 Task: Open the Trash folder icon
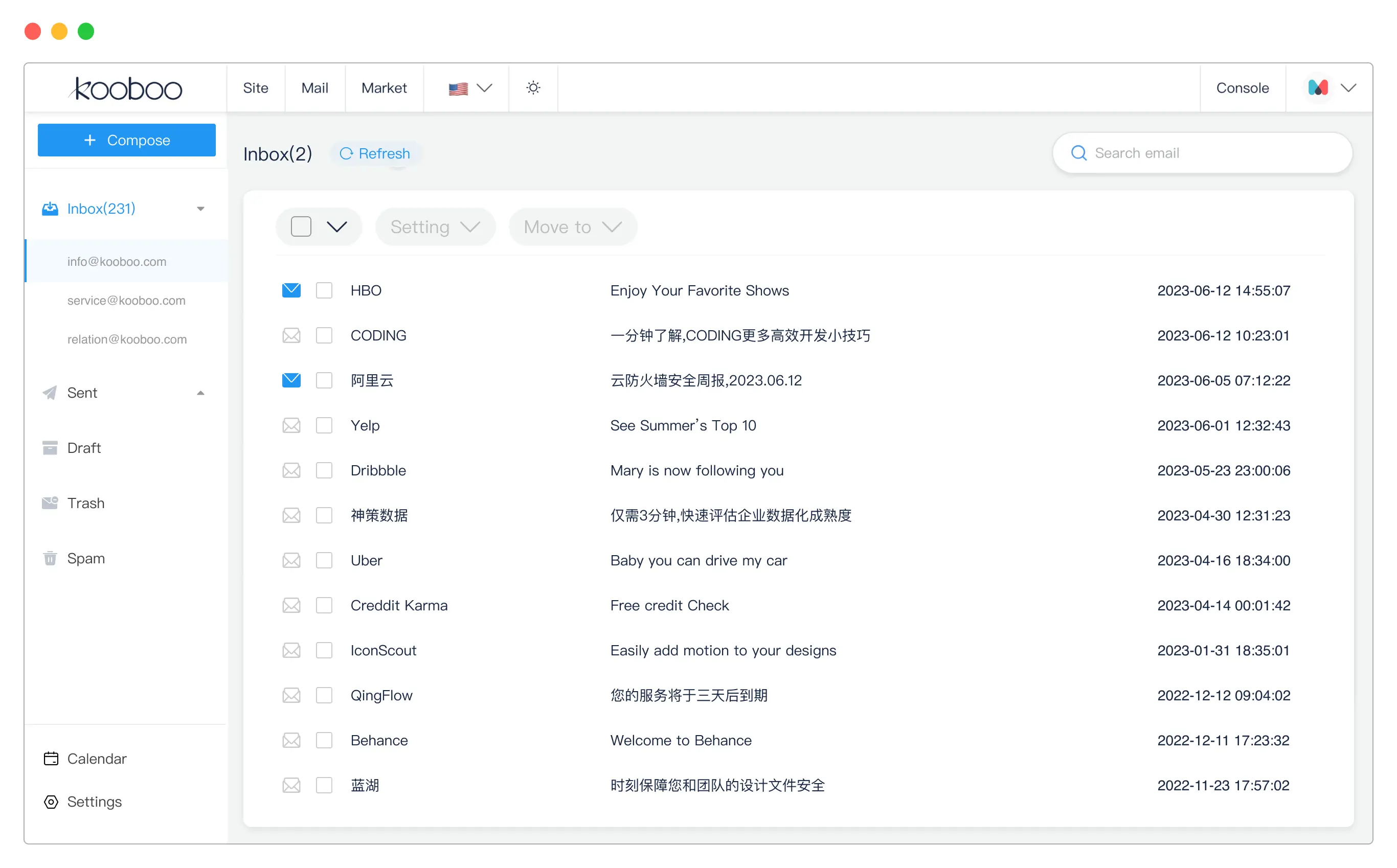click(x=51, y=503)
